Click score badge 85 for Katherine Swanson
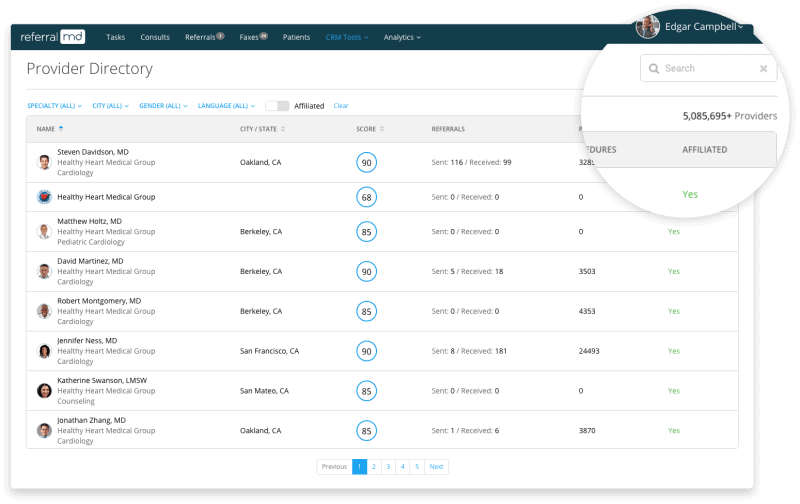Viewport: 800px width, 504px height. 366,391
